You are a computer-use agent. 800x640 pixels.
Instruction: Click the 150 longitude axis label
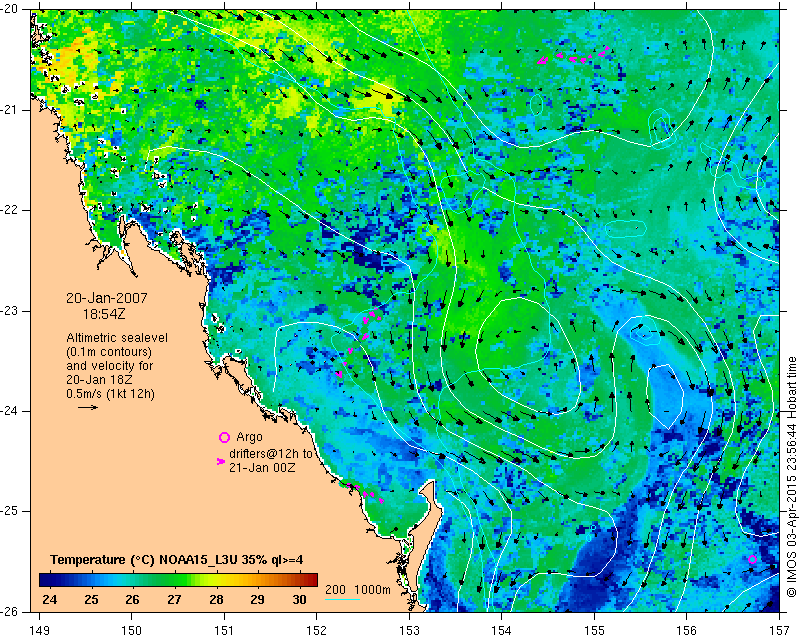(132, 631)
